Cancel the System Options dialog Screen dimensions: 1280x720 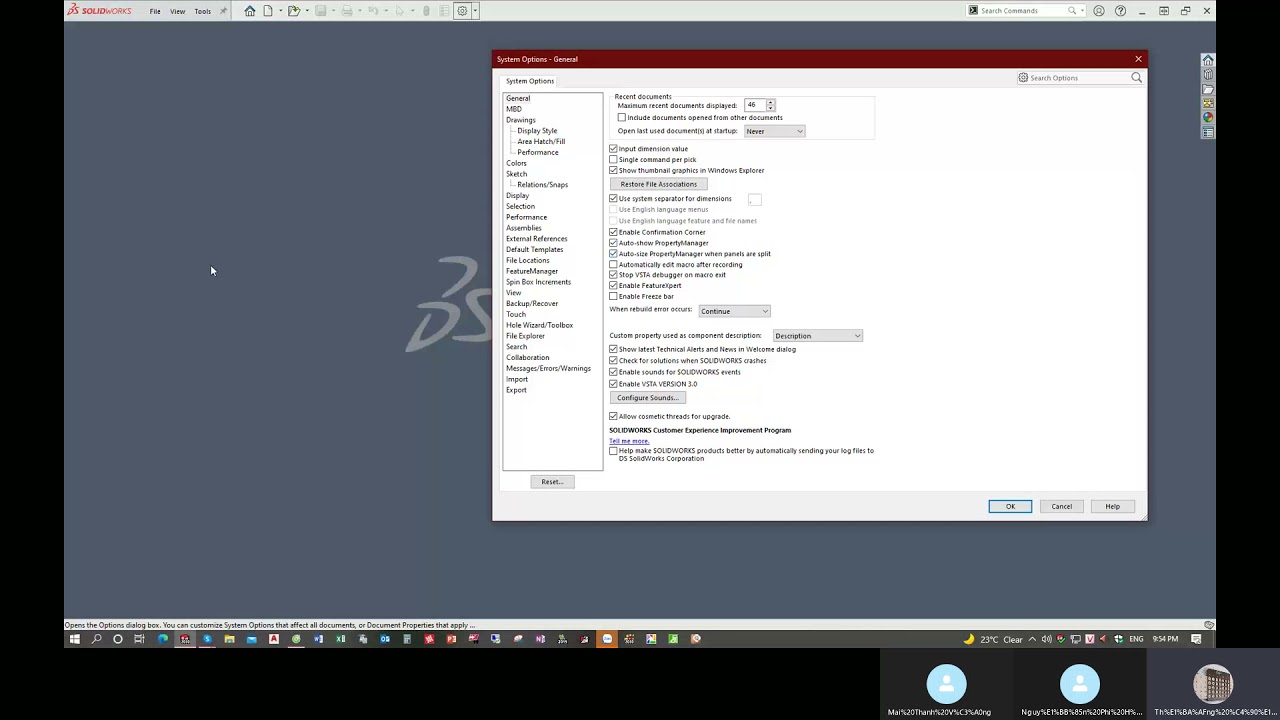pyautogui.click(x=1061, y=506)
